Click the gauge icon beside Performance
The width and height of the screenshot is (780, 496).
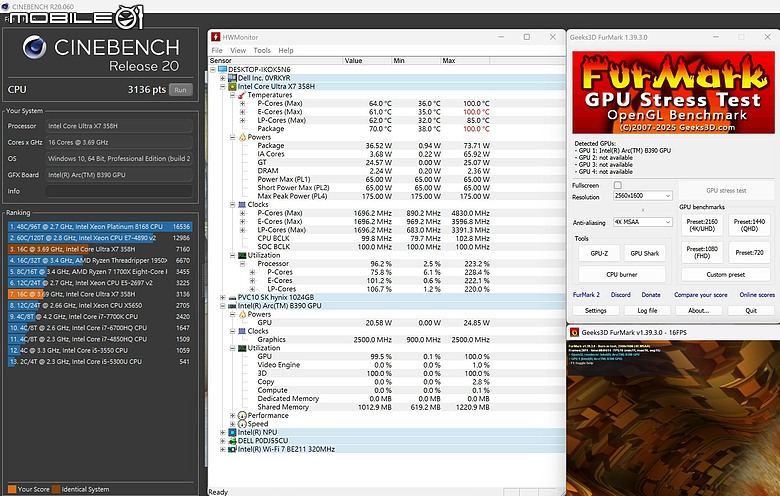tap(242, 415)
